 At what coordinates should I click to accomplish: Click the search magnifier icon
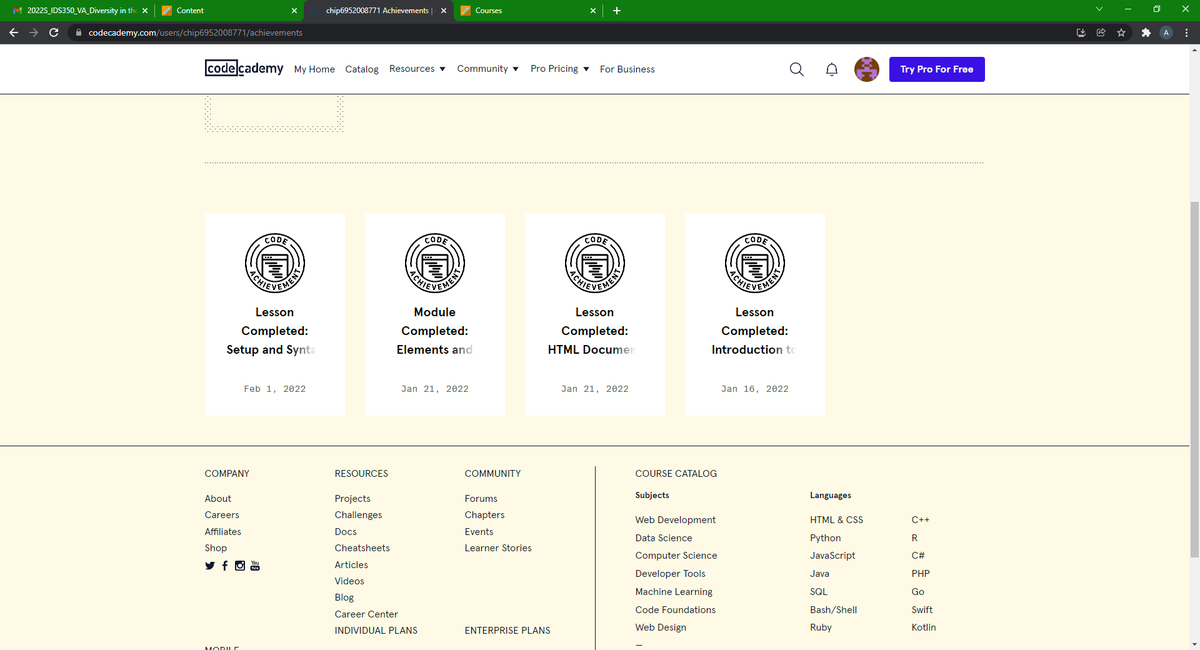coord(797,69)
